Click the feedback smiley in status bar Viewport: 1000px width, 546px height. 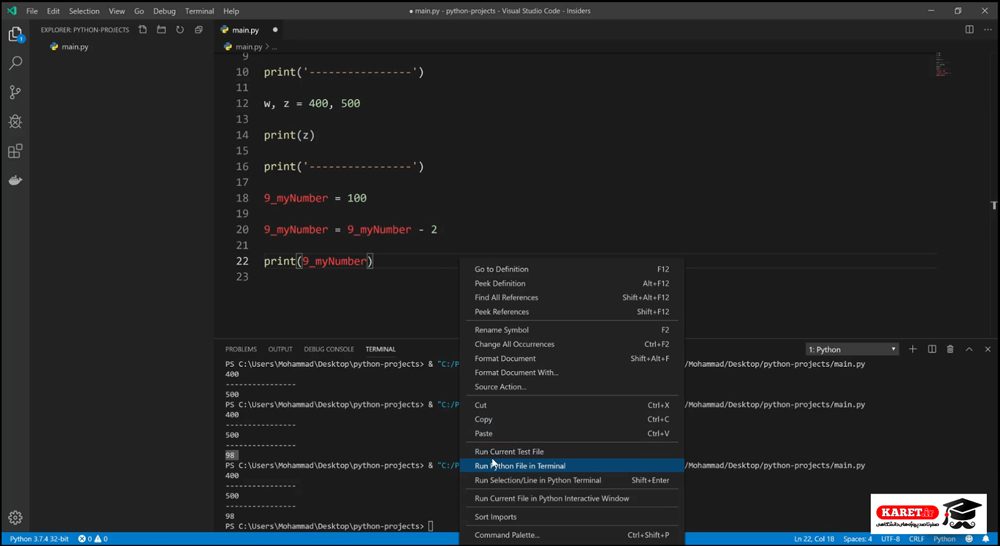969,539
